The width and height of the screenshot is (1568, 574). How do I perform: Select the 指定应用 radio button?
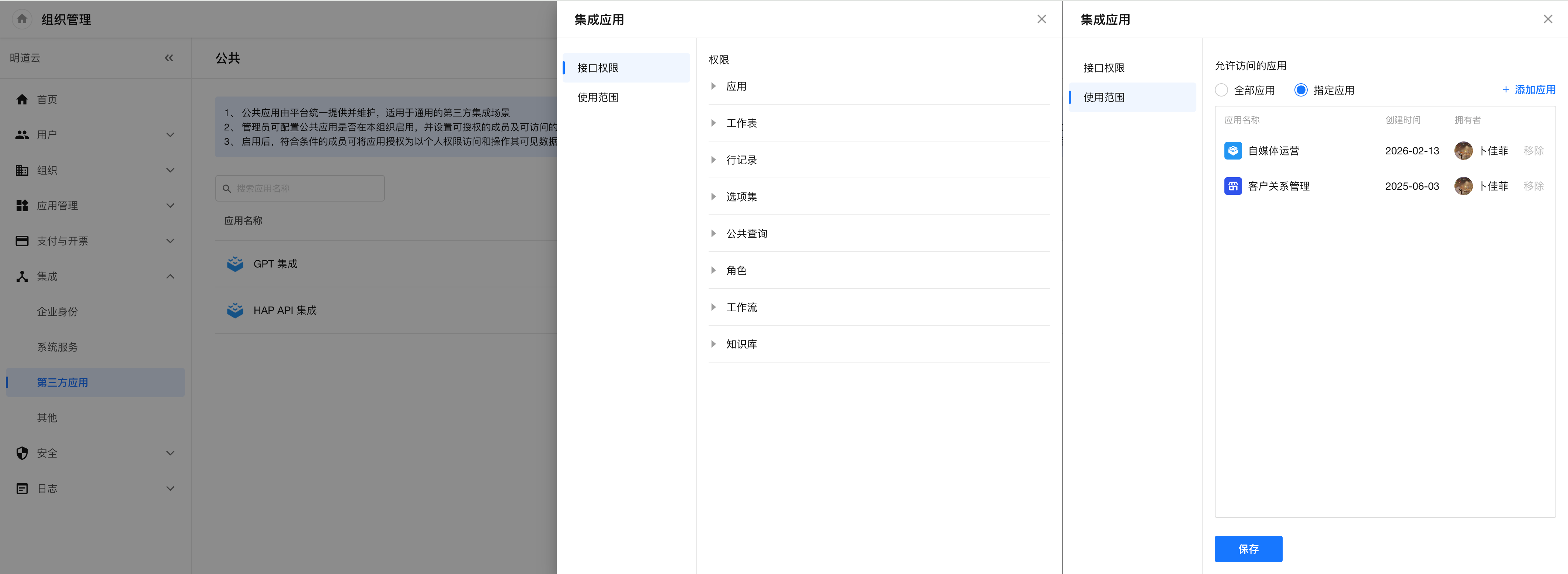pos(1300,90)
